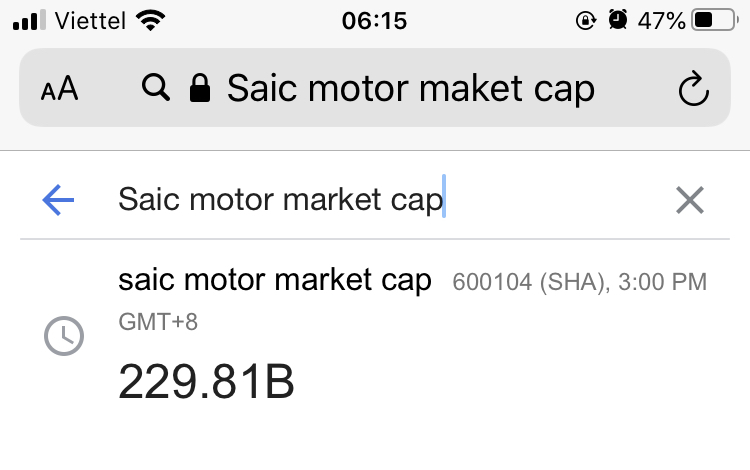Go back using the blue arrow
The width and height of the screenshot is (750, 470).
(58, 200)
